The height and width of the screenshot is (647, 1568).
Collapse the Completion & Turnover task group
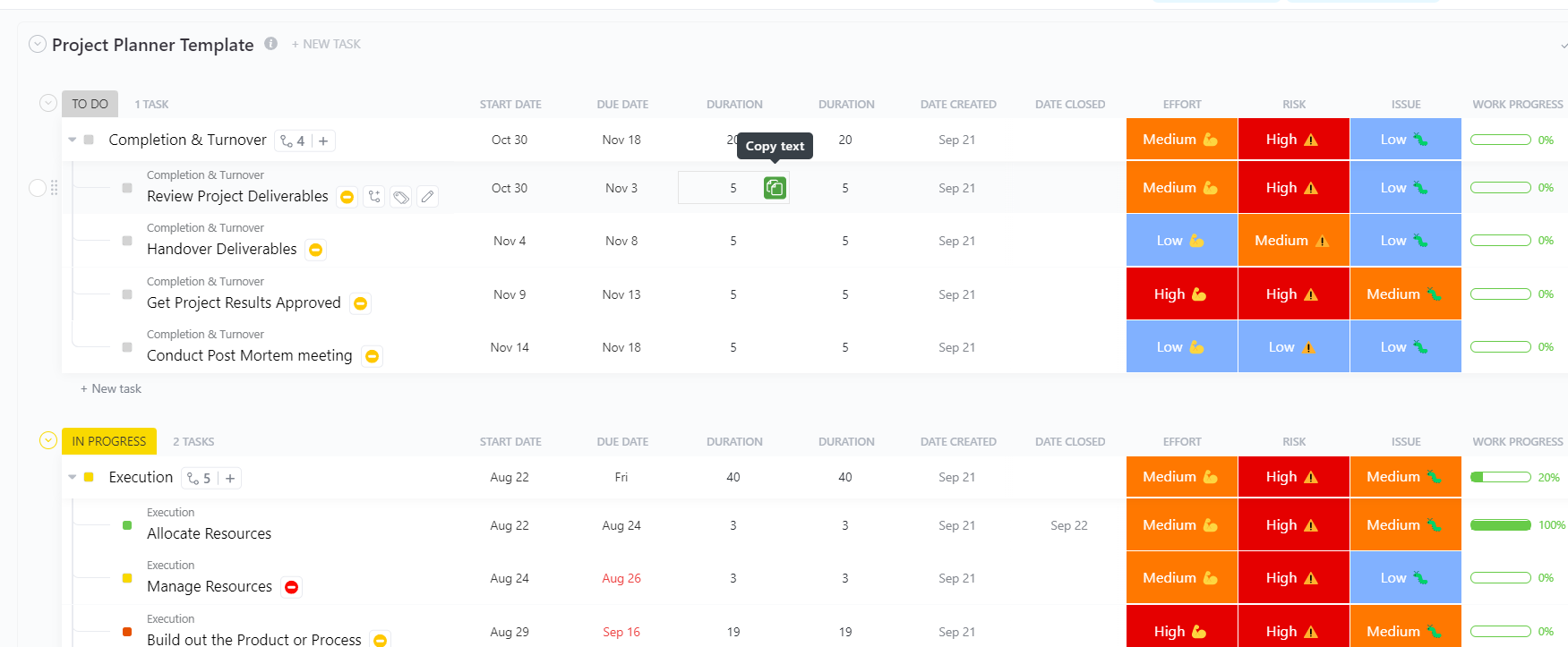click(x=72, y=140)
